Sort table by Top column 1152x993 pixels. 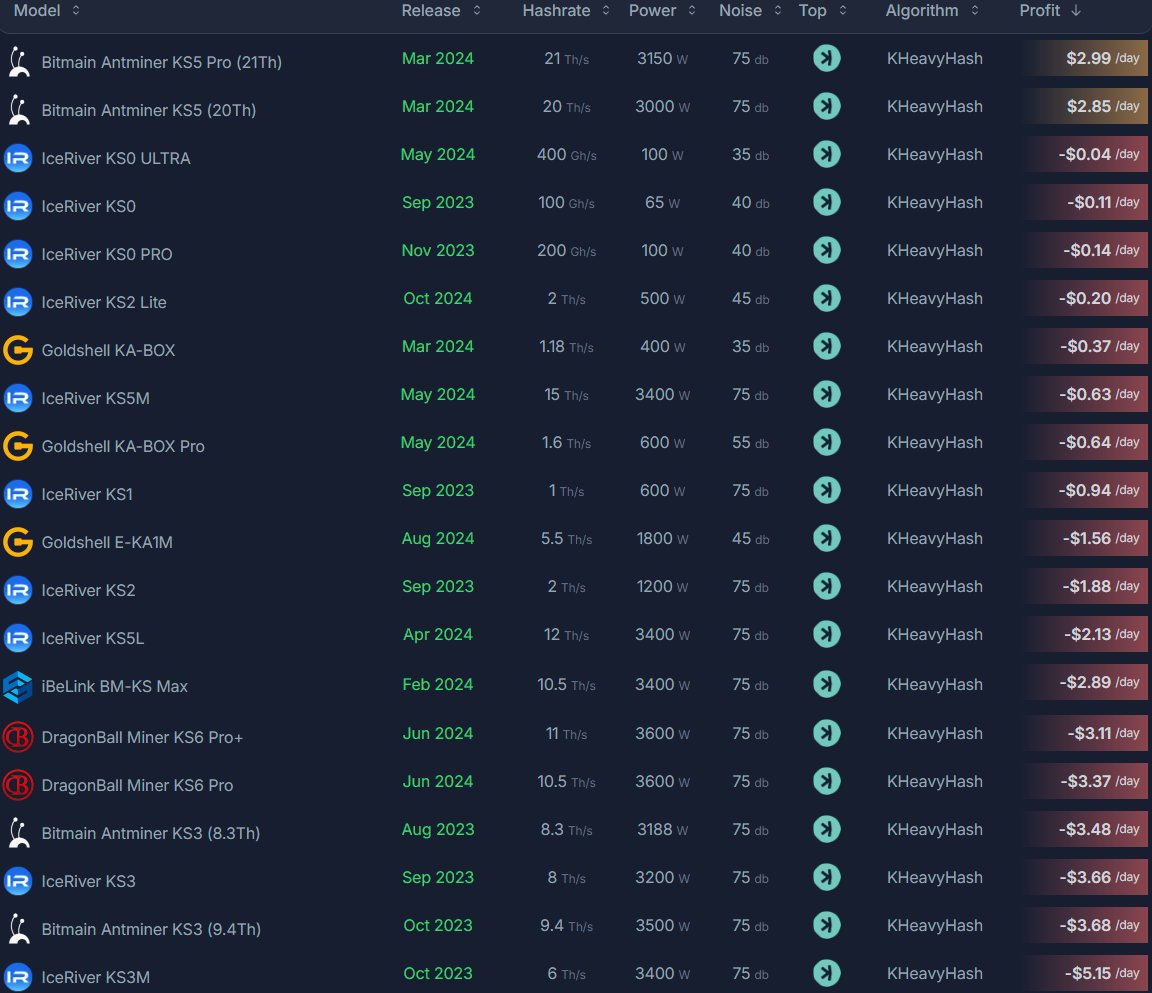click(x=823, y=10)
